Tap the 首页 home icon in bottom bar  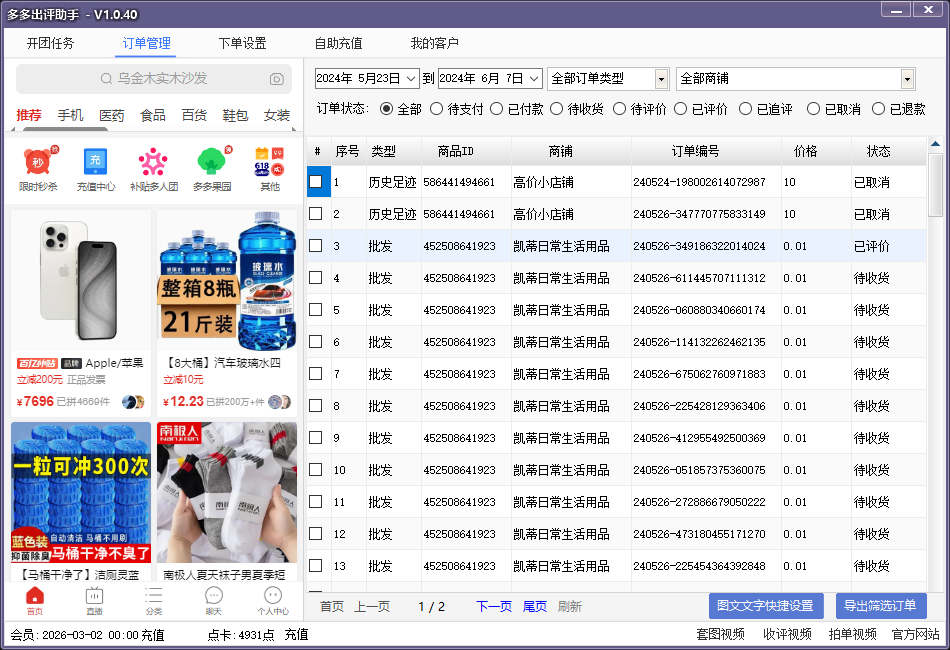35,600
